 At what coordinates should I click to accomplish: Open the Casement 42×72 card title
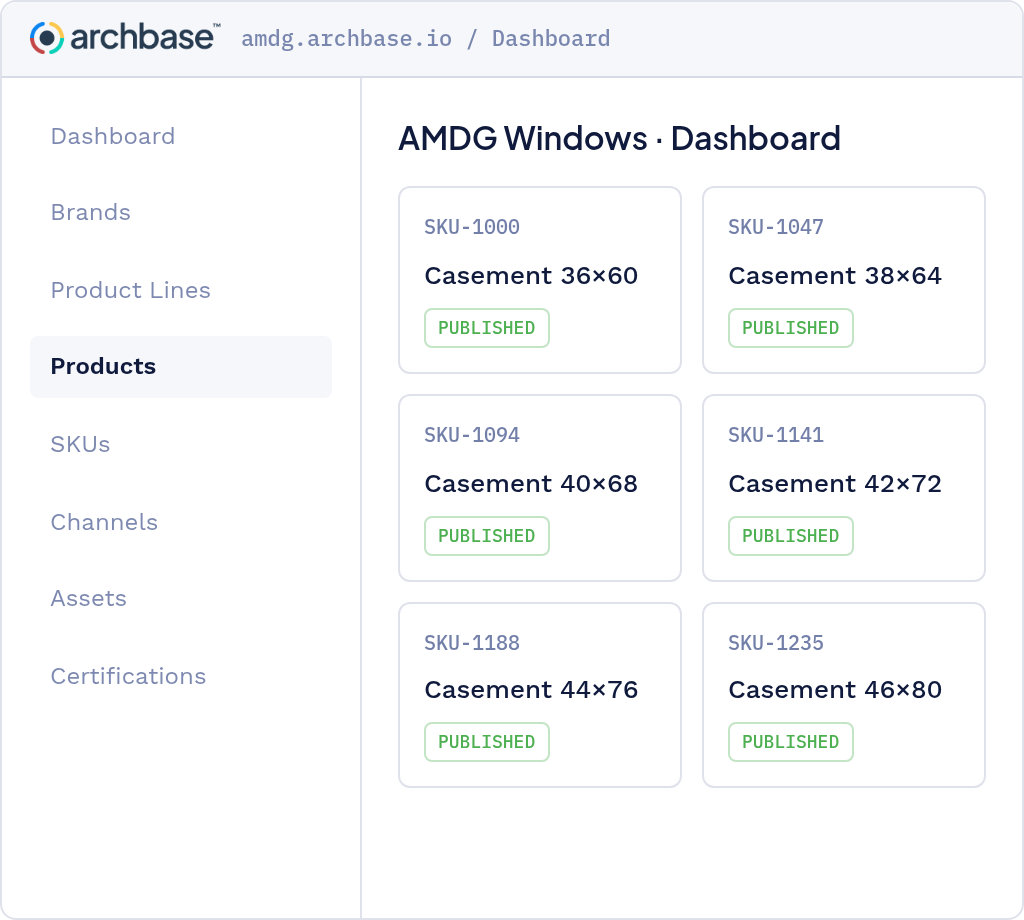pos(835,484)
